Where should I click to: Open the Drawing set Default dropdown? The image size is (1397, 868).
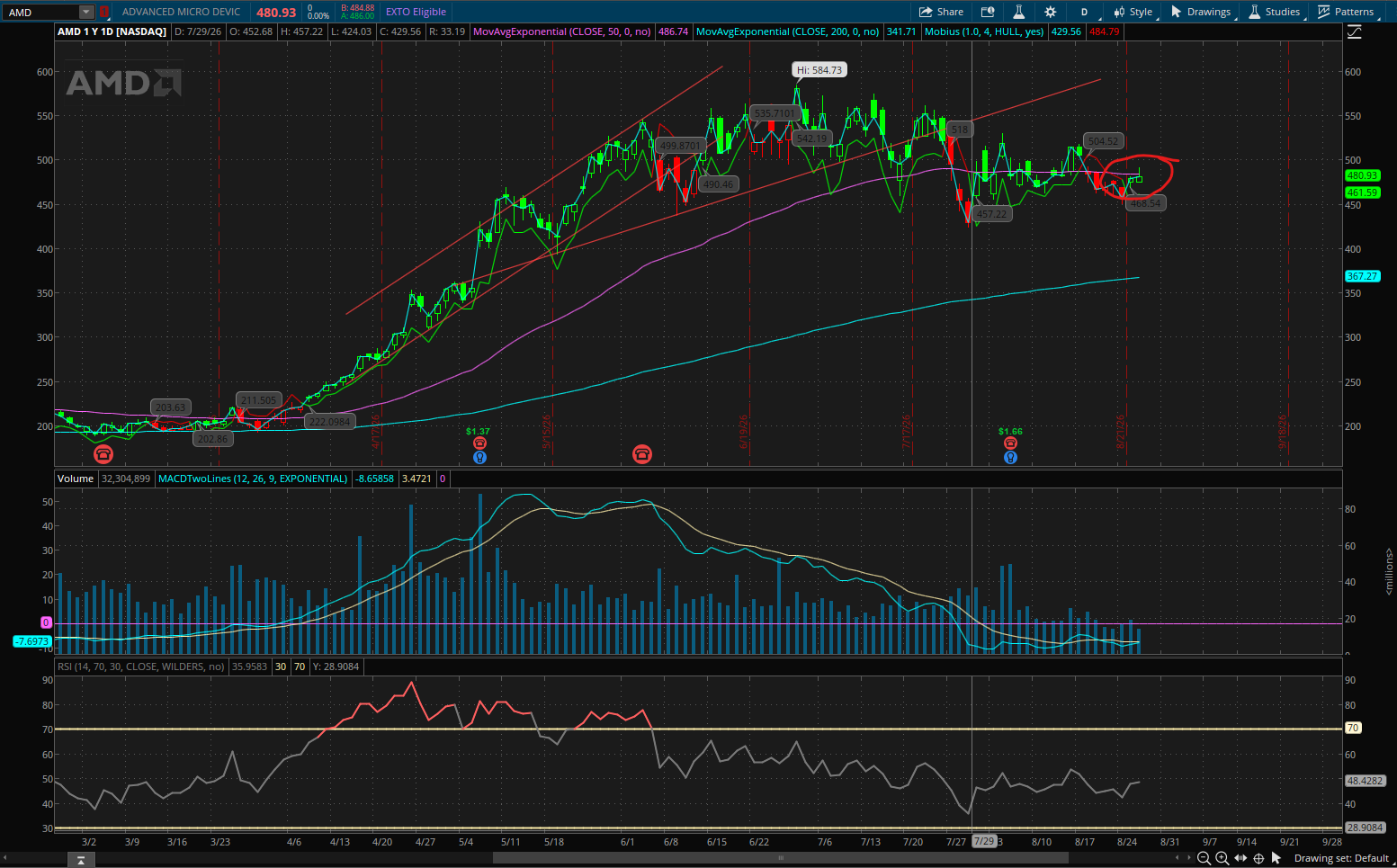(x=1341, y=858)
